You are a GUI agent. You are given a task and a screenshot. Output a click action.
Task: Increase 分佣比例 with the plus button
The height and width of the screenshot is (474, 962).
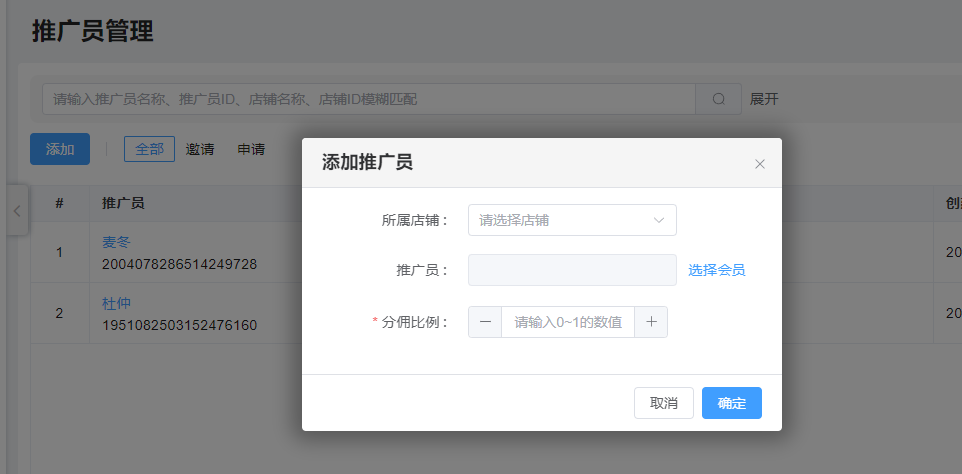point(651,322)
